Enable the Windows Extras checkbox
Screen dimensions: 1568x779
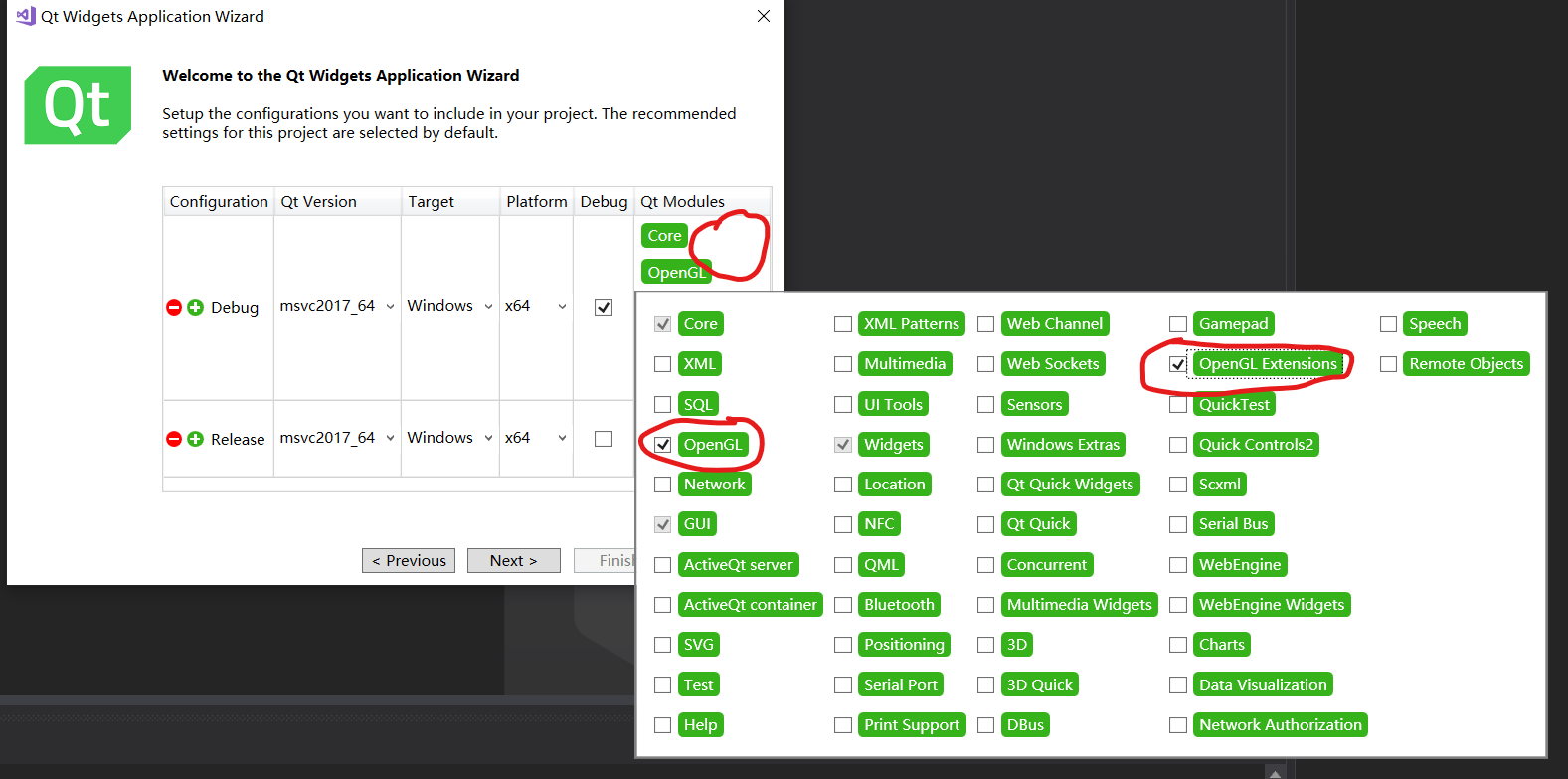(986, 445)
